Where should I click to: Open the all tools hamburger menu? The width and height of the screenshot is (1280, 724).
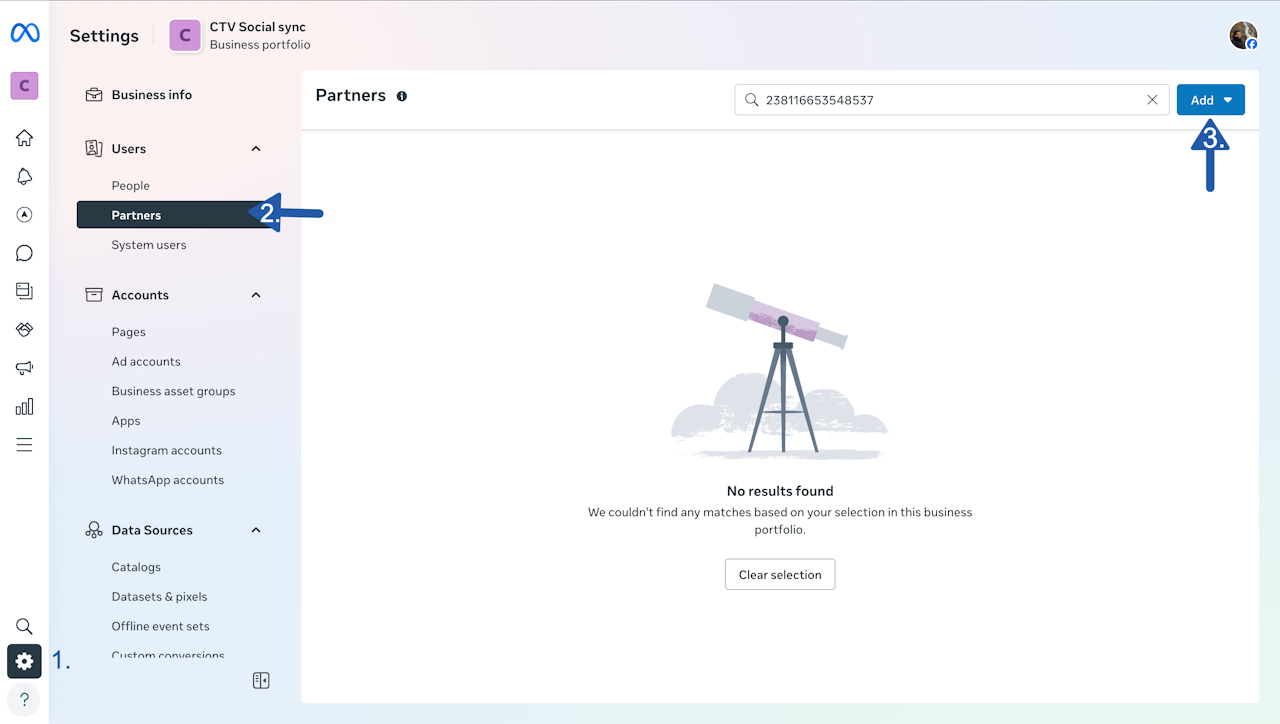click(24, 445)
